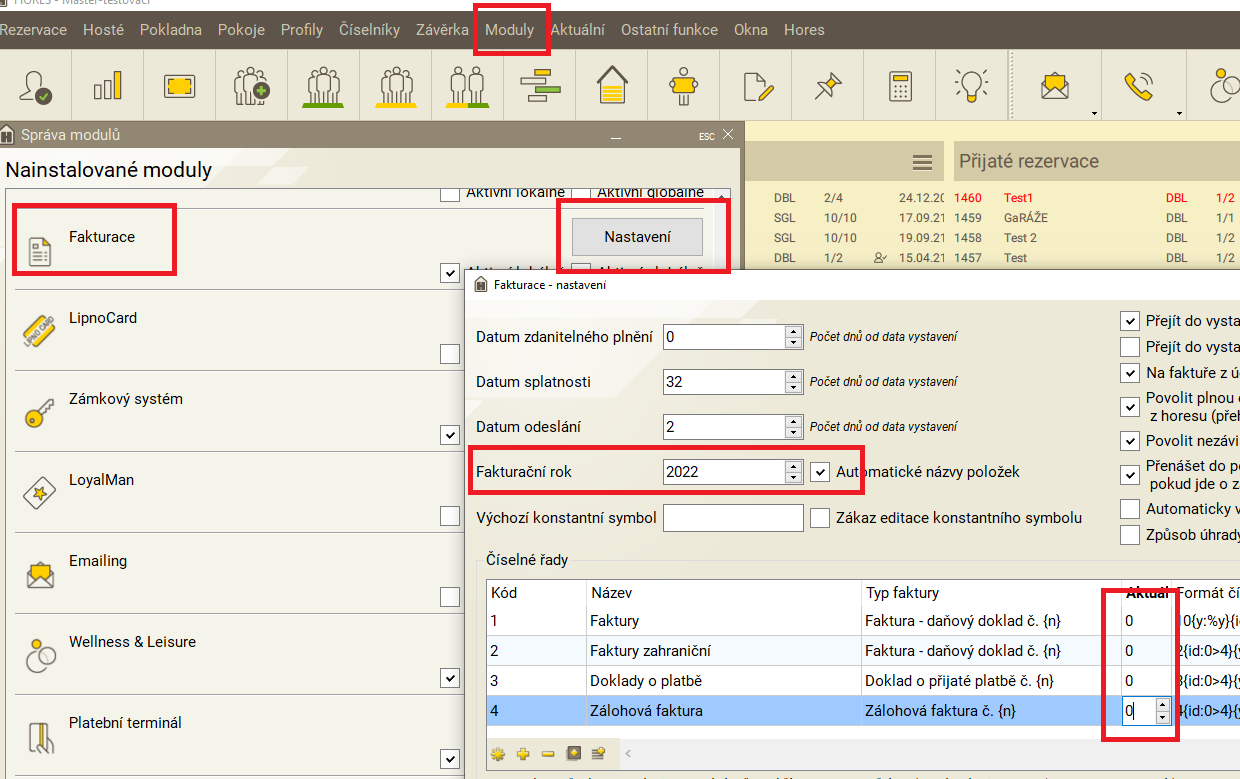Toggle Automatické názvy položek checkbox
Screen dimensions: 1240x779
pyautogui.click(x=820, y=472)
